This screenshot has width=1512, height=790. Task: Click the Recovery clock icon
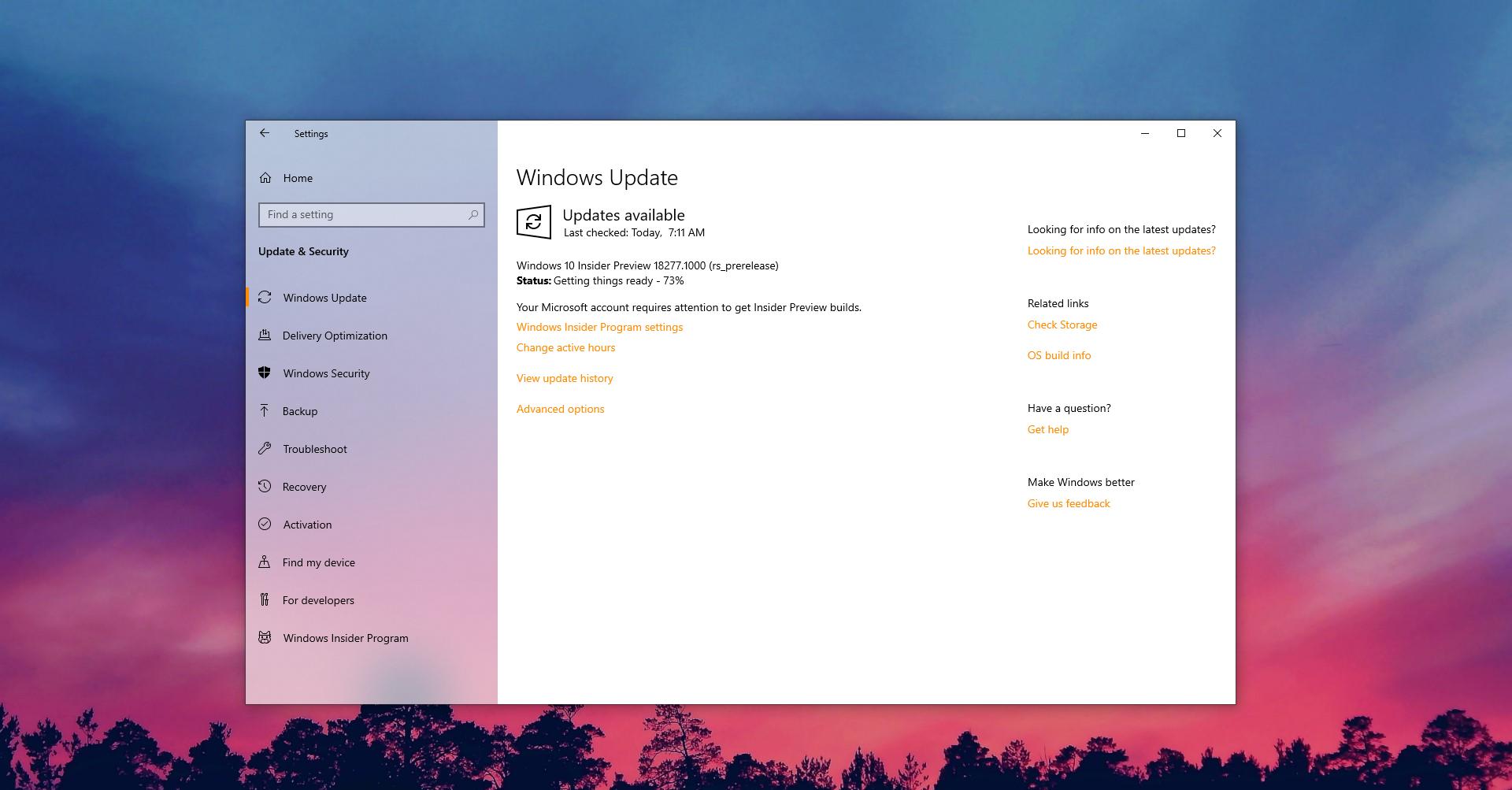point(265,487)
